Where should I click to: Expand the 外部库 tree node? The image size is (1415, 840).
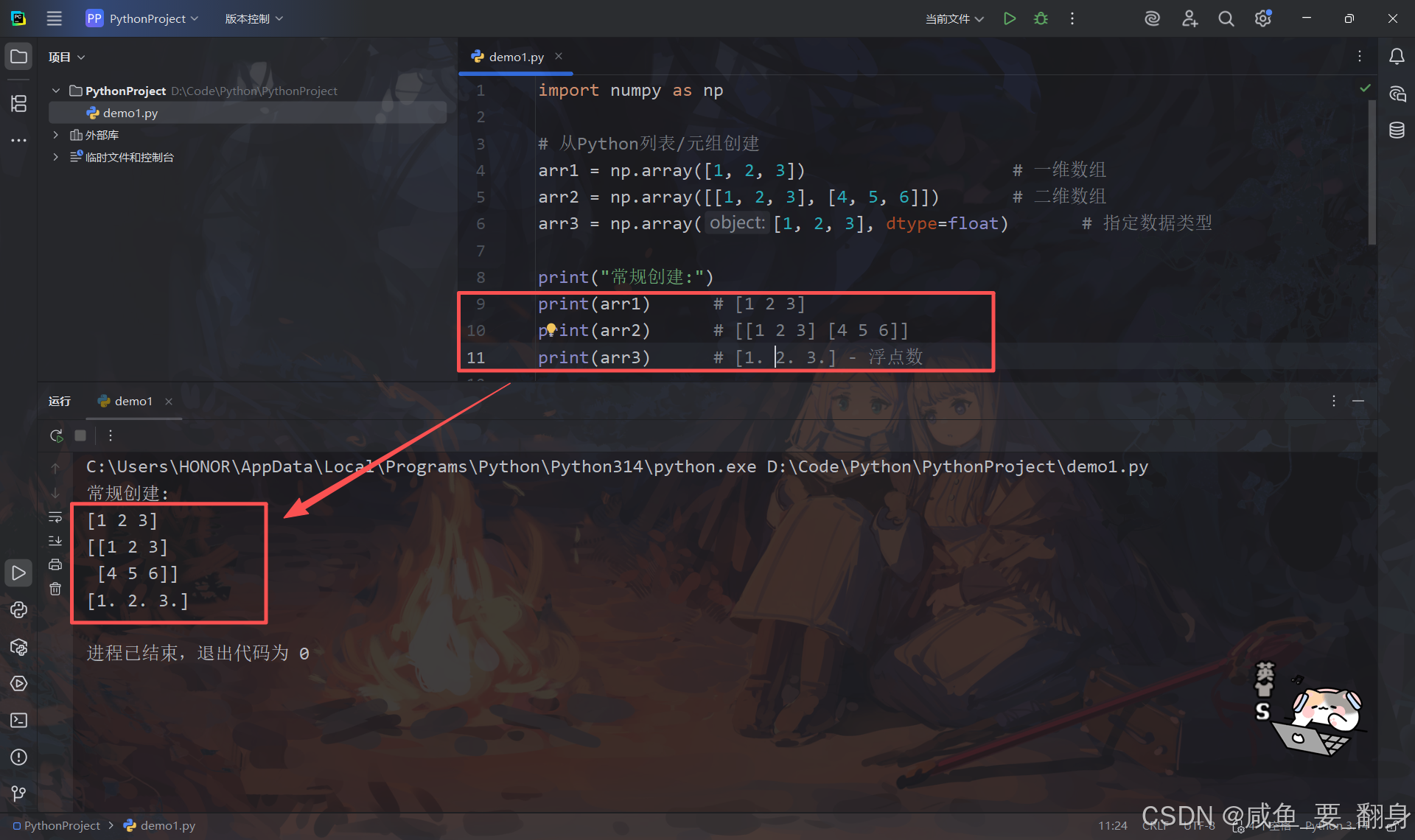click(56, 135)
